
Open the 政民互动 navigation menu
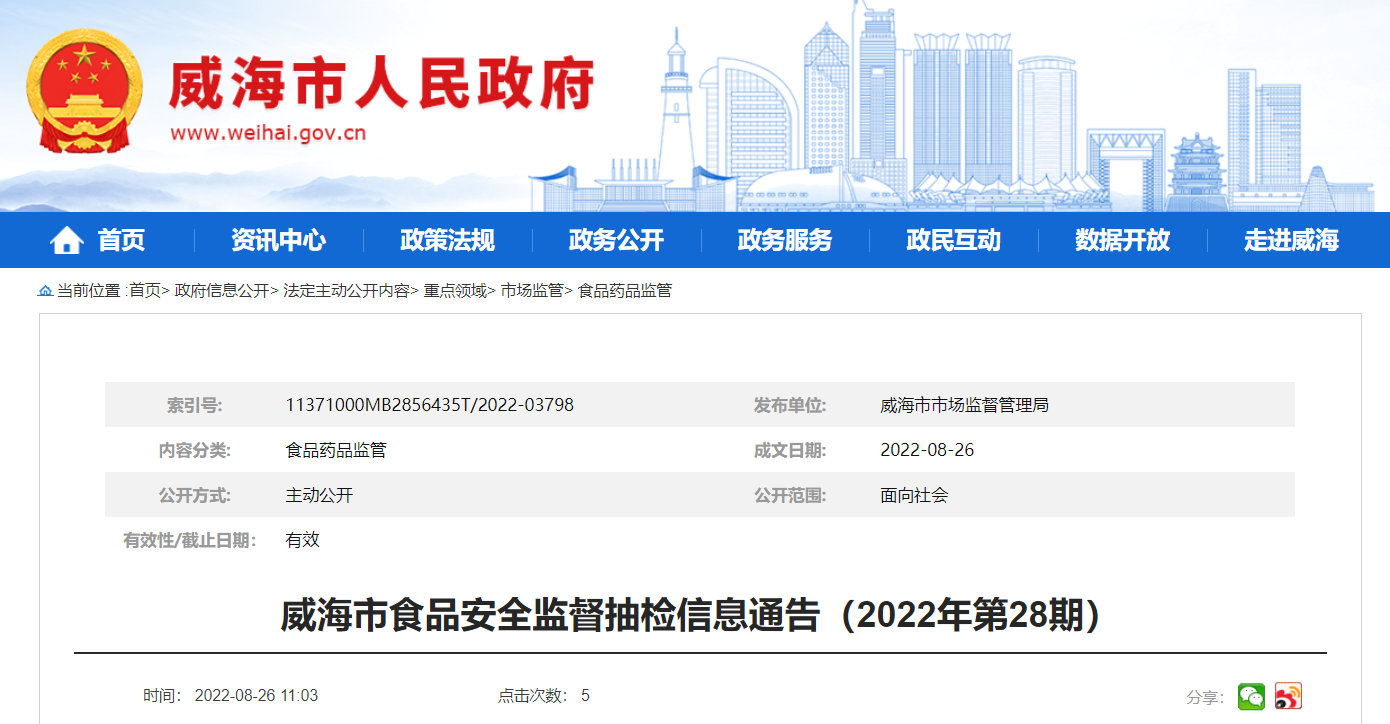[953, 240]
